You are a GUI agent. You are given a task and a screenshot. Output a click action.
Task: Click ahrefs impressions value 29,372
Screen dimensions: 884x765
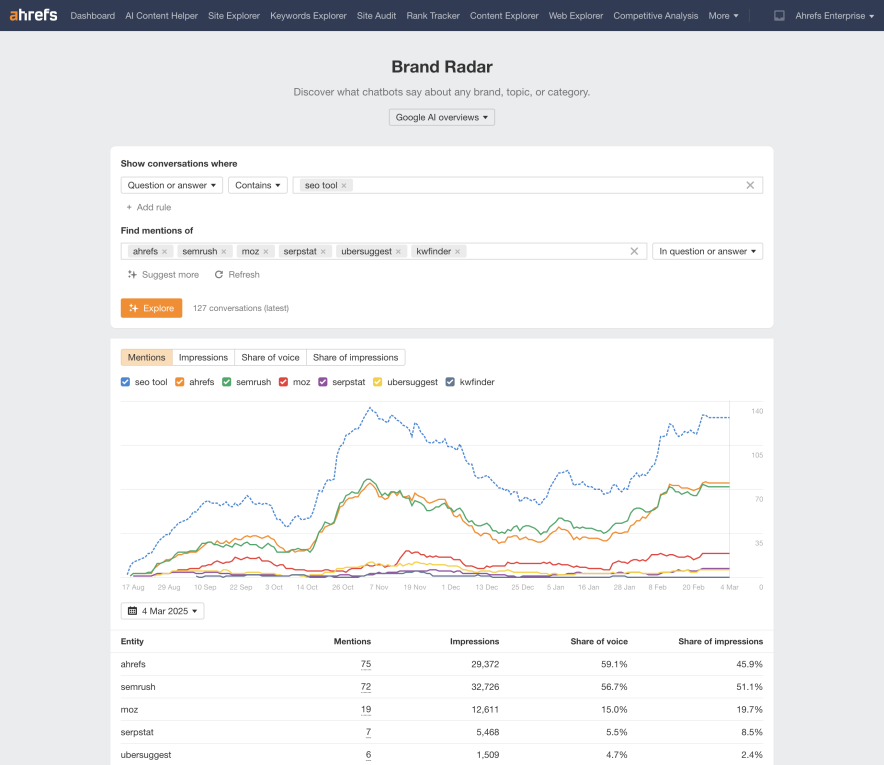485,664
